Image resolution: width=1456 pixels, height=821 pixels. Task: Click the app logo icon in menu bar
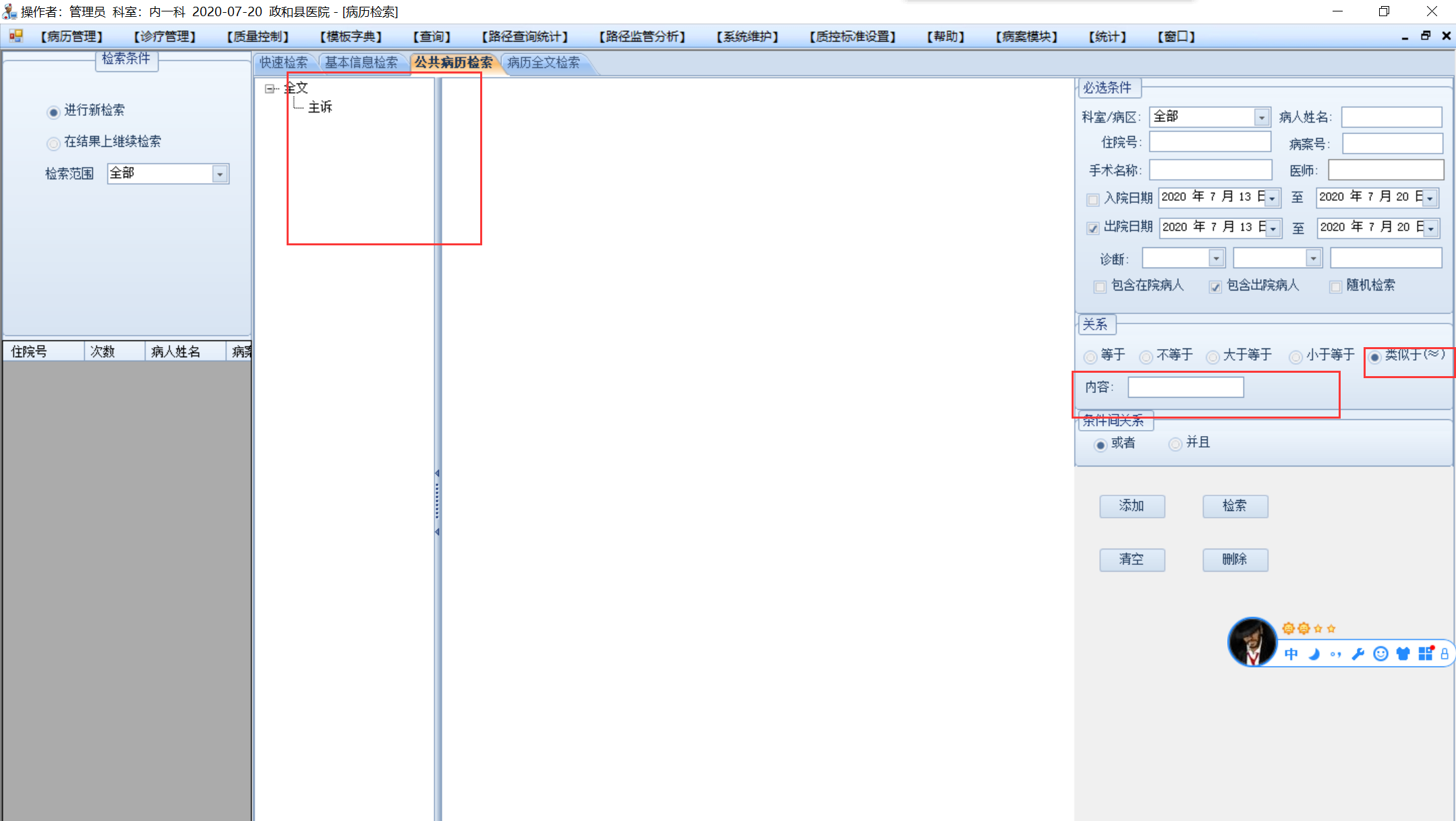click(16, 36)
